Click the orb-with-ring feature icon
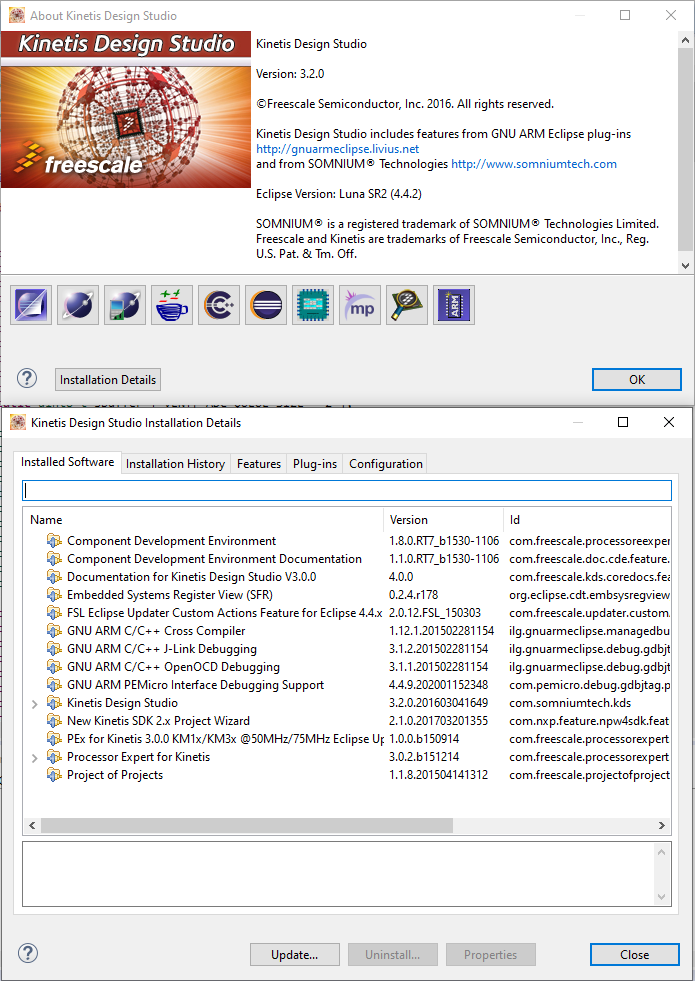695x981 pixels. pyautogui.click(x=78, y=305)
